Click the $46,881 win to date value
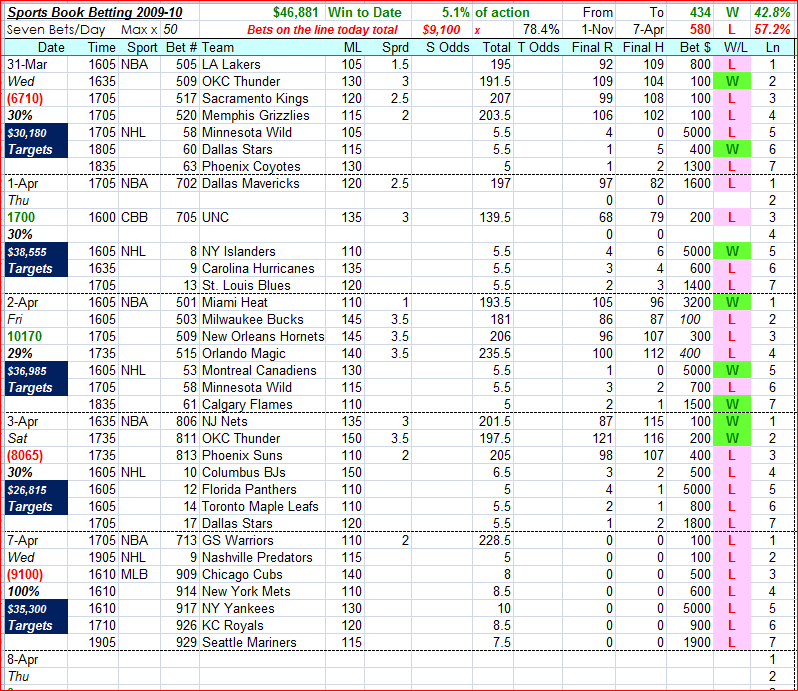Screen dimensions: 798x691 pyautogui.click(x=295, y=12)
